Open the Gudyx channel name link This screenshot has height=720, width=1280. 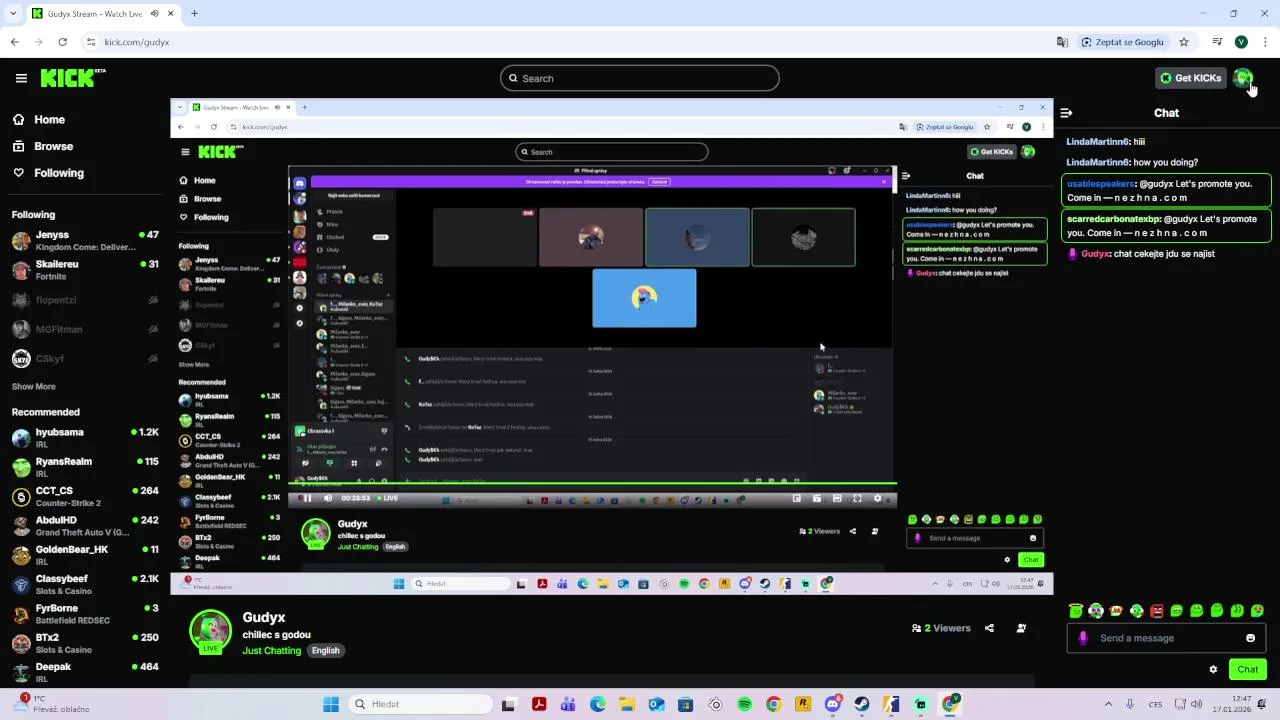(x=264, y=617)
